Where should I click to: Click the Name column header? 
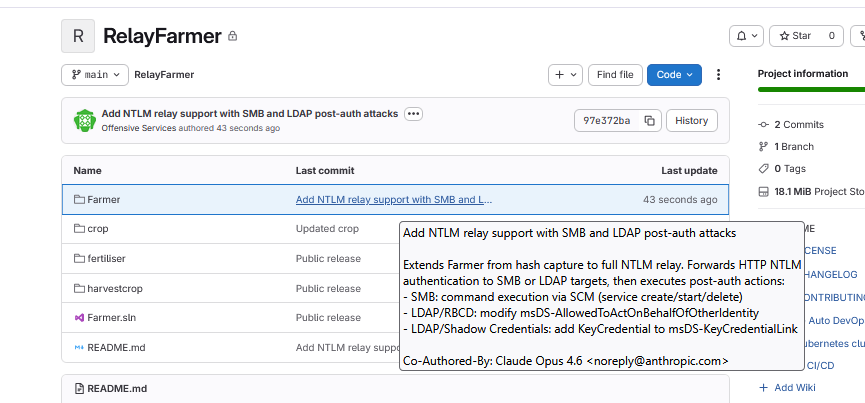[87, 171]
